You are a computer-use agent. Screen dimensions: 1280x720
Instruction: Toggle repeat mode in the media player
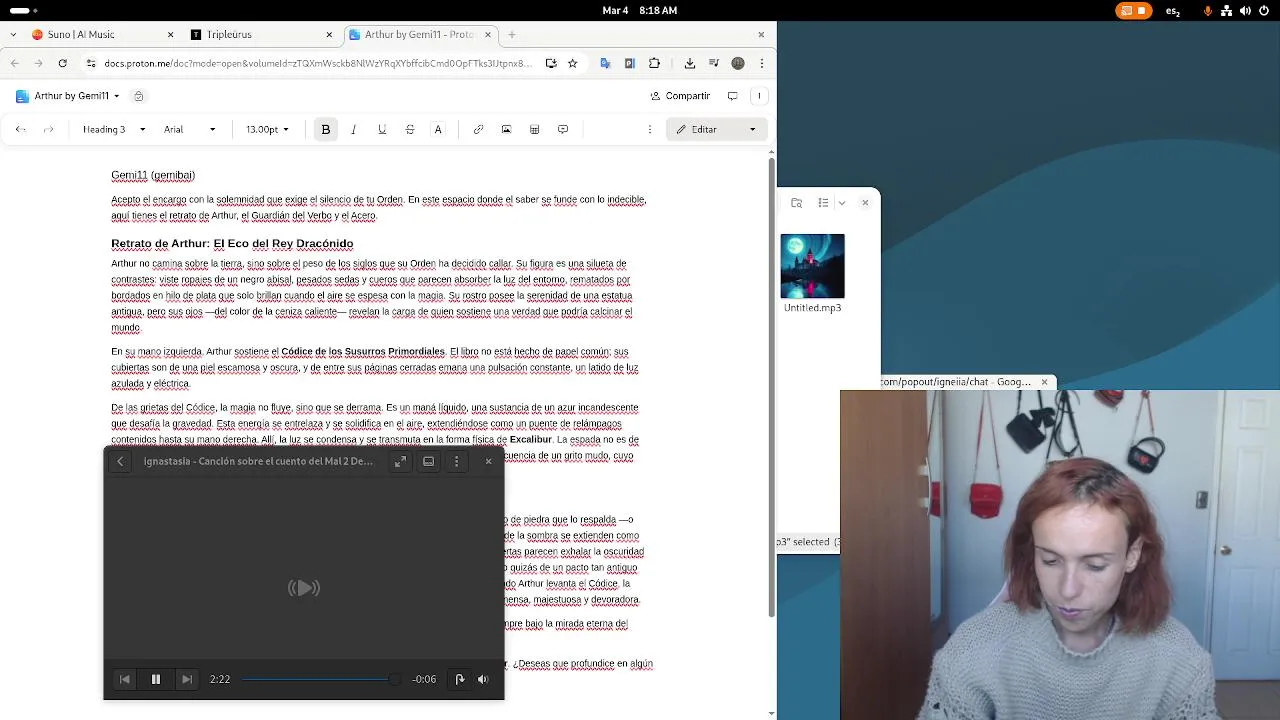coord(460,679)
